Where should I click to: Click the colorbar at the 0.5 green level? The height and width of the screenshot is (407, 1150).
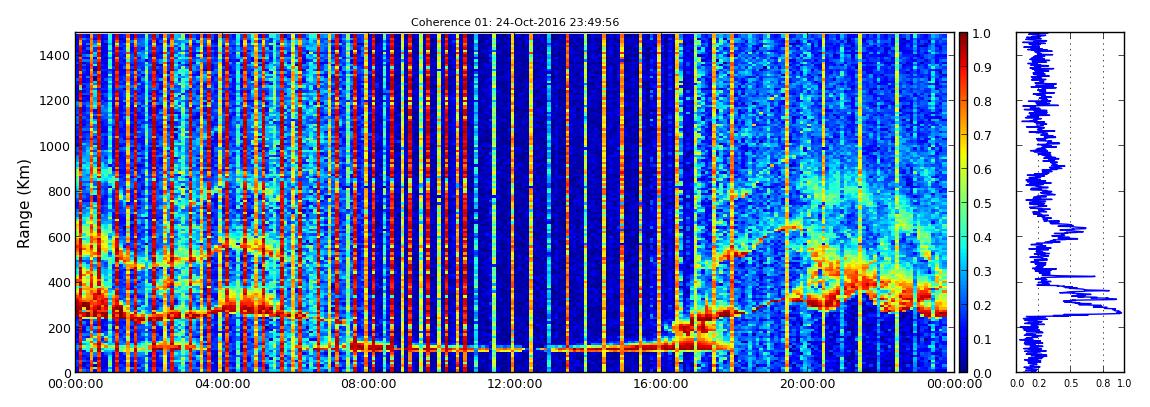[x=964, y=203]
